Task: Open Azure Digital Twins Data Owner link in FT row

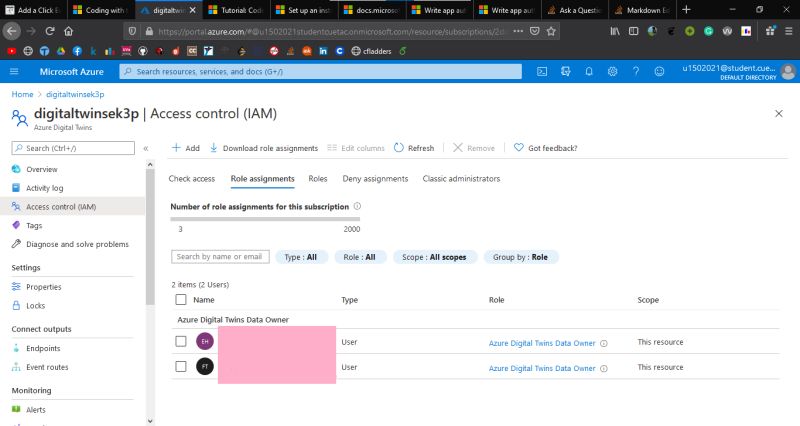Action: (542, 368)
